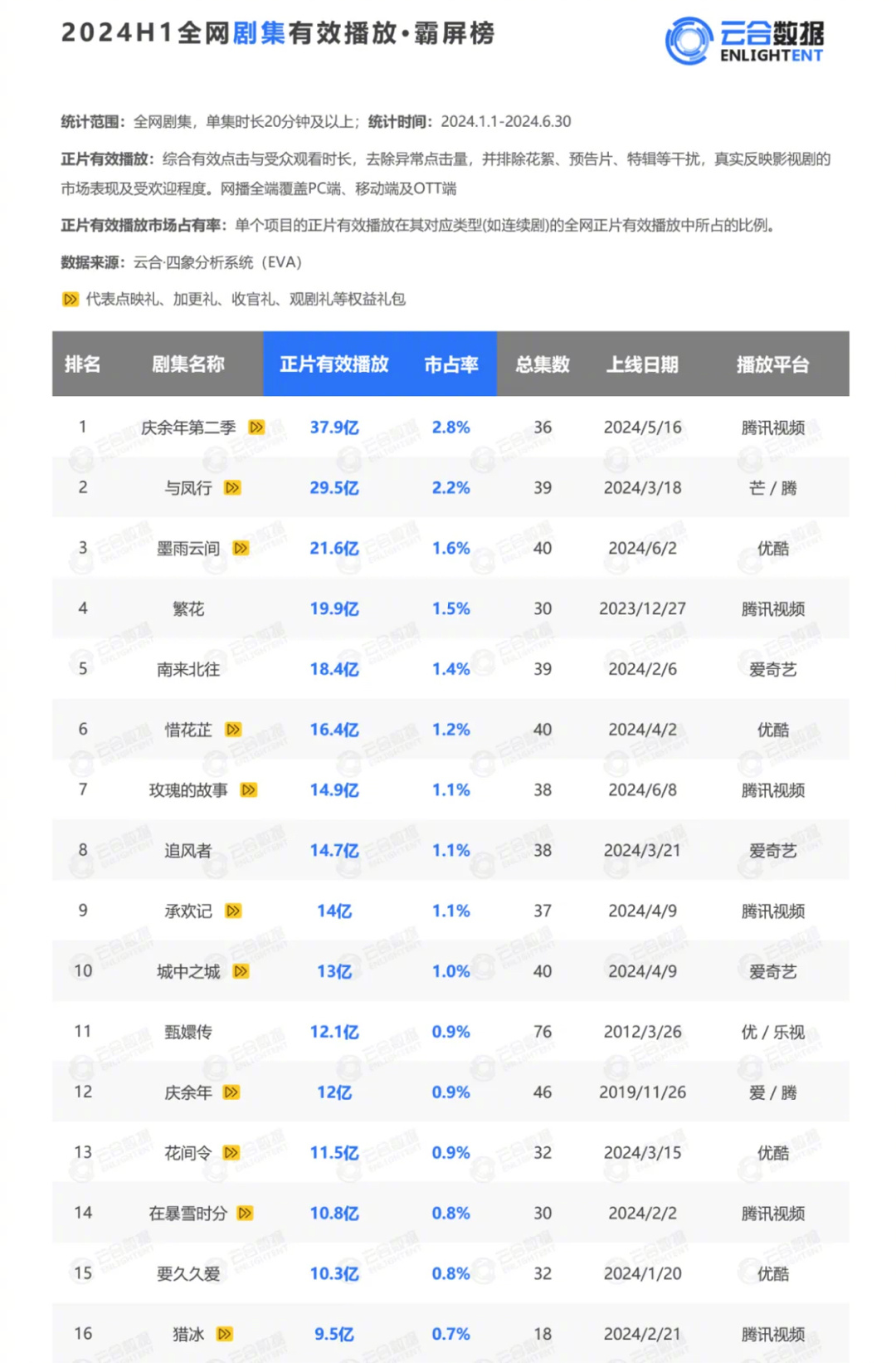Image resolution: width=896 pixels, height=1363 pixels.
Task: Click the 21.6亿 playback value
Action: 334,549
